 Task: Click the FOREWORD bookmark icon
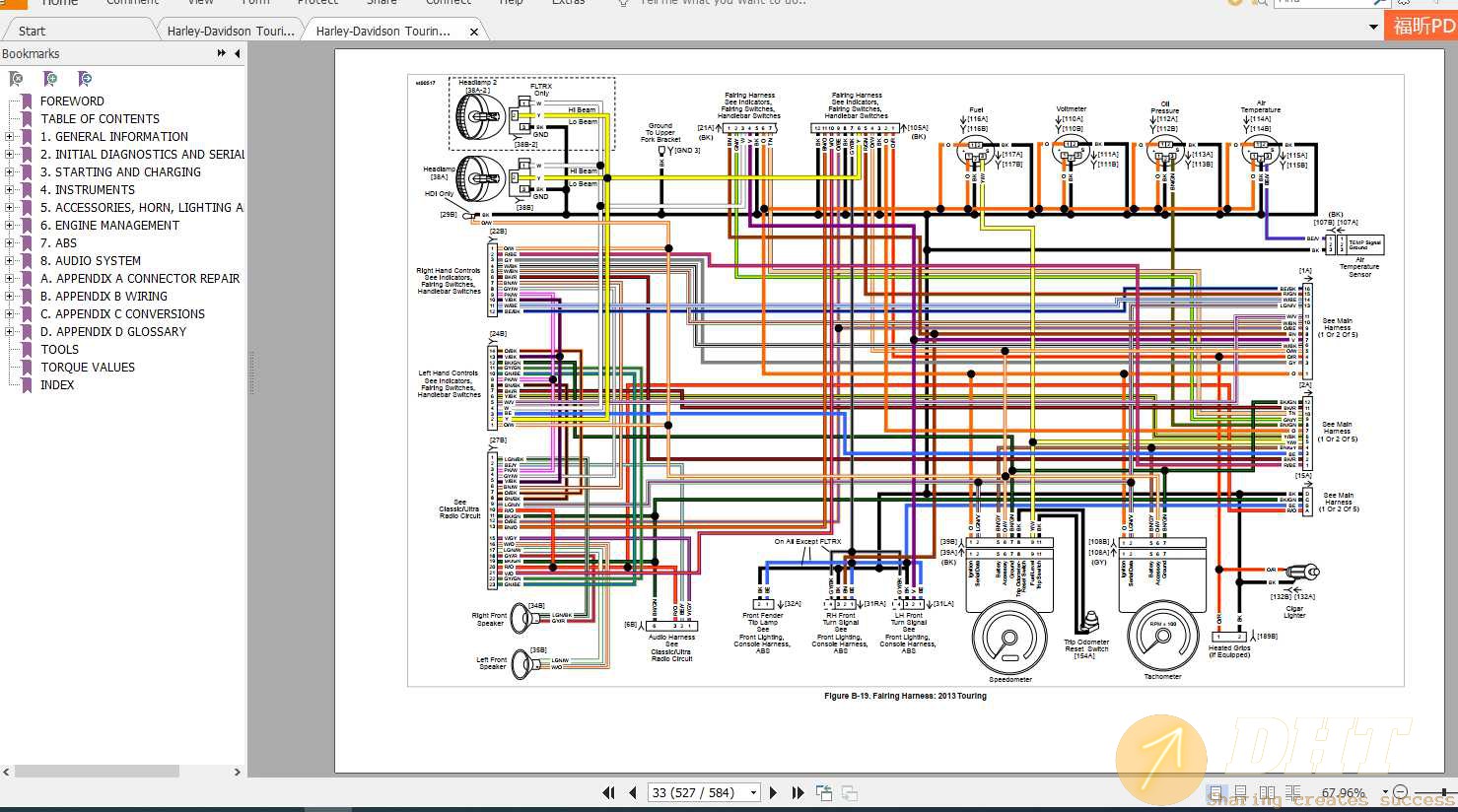28,101
